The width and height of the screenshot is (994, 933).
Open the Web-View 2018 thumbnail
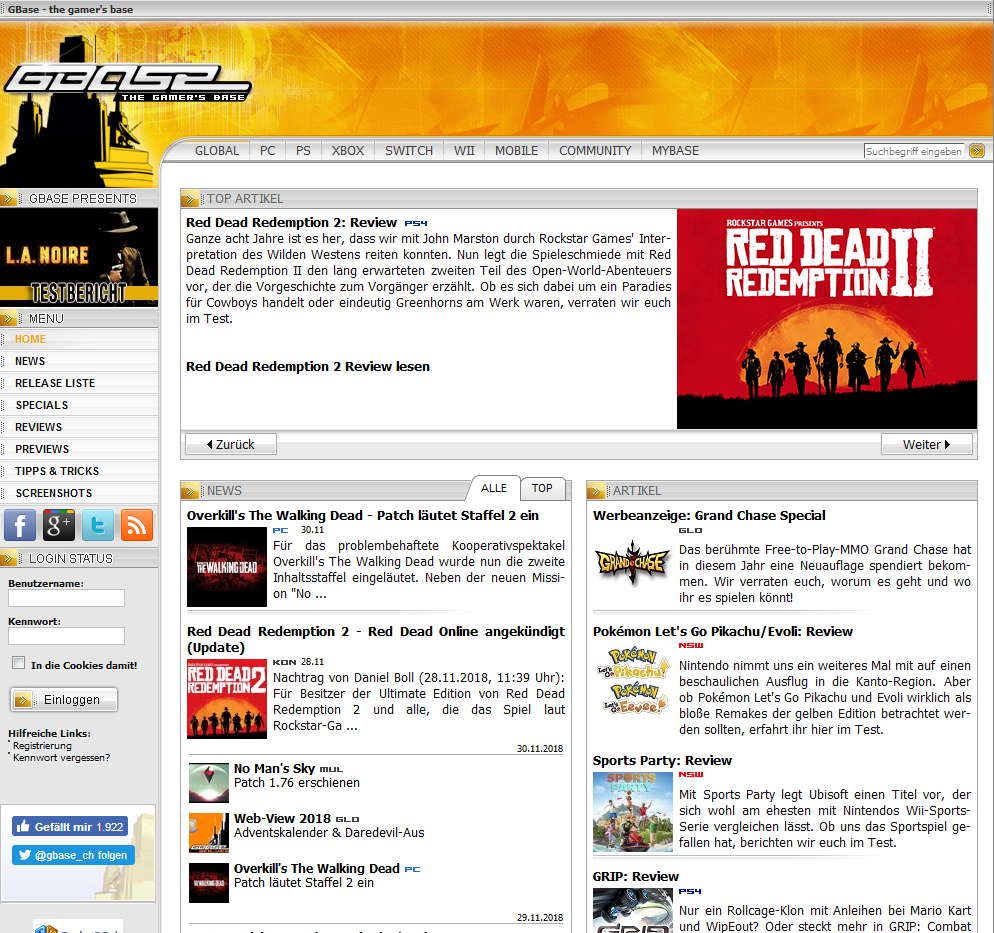click(209, 833)
